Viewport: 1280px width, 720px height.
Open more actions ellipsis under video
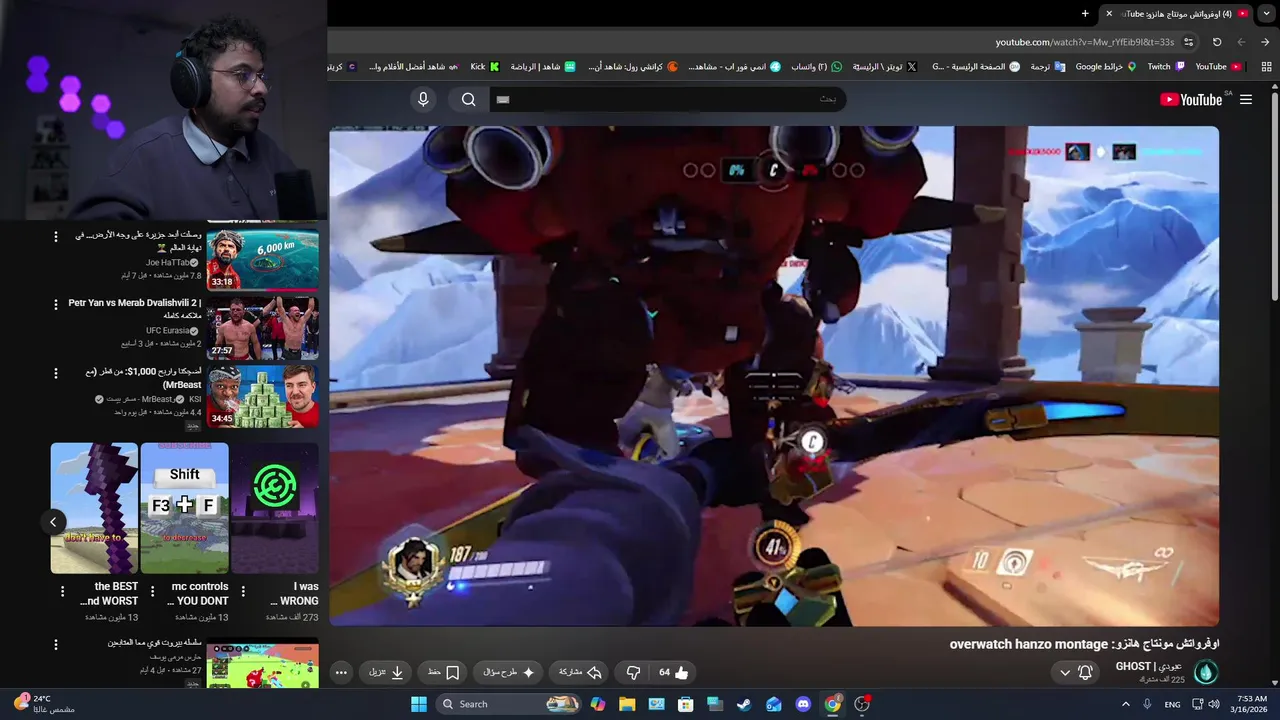[x=341, y=673]
